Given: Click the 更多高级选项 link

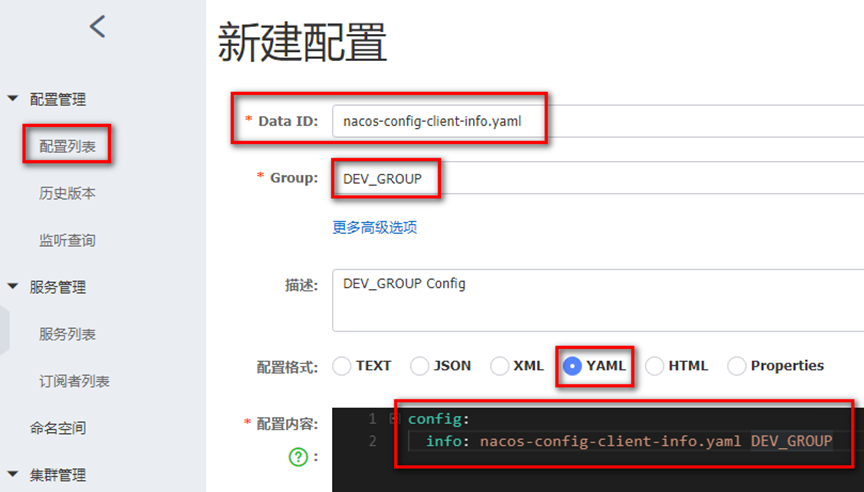Looking at the screenshot, I should coord(374,227).
